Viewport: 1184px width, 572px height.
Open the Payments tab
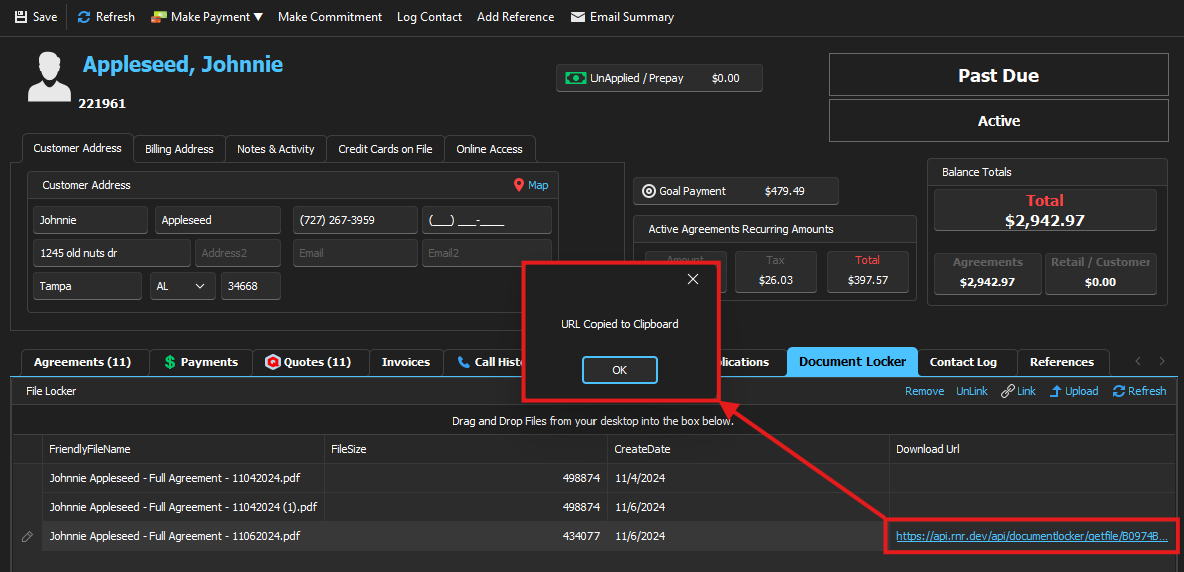point(201,362)
